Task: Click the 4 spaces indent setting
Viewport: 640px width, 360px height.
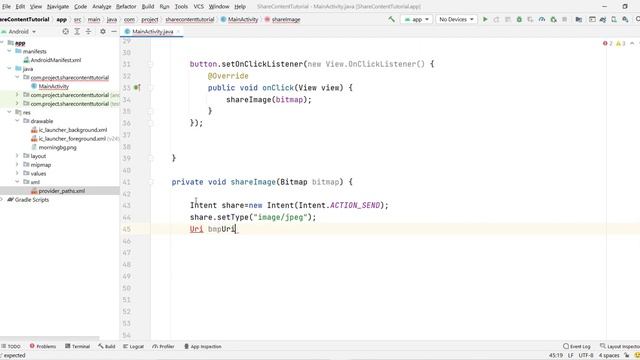Action: [x=609, y=356]
